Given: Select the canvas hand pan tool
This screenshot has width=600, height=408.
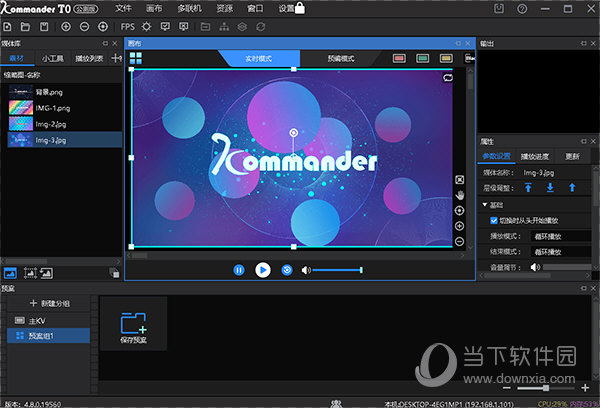Looking at the screenshot, I should (x=460, y=195).
